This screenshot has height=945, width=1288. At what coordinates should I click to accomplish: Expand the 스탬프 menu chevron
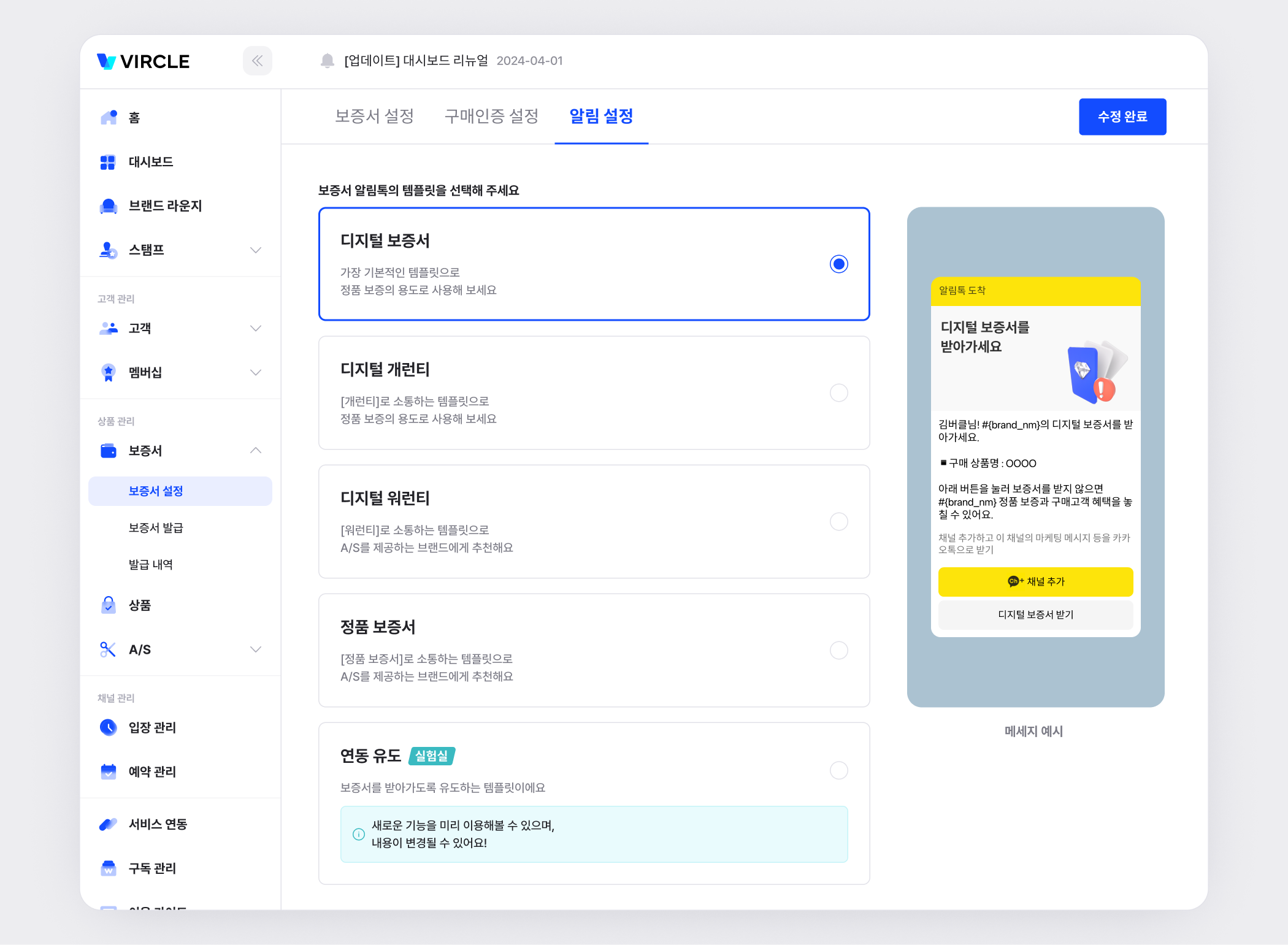click(x=256, y=250)
